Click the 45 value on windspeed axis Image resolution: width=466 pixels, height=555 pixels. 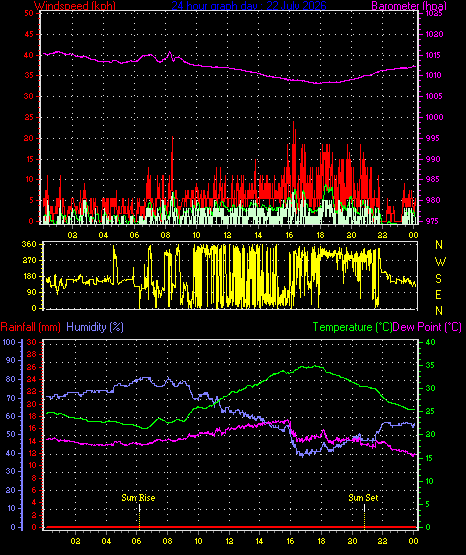point(29,34)
